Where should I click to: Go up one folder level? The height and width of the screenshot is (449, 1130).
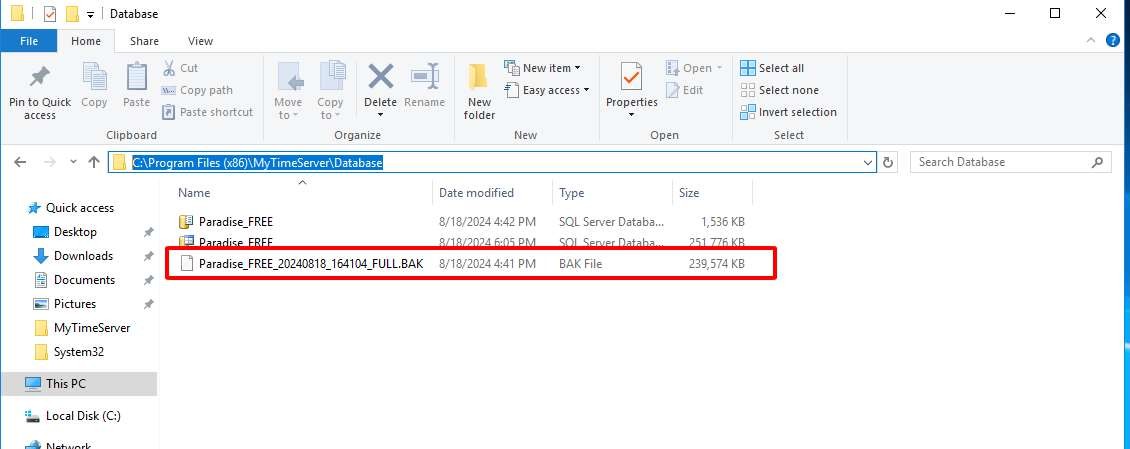94,162
